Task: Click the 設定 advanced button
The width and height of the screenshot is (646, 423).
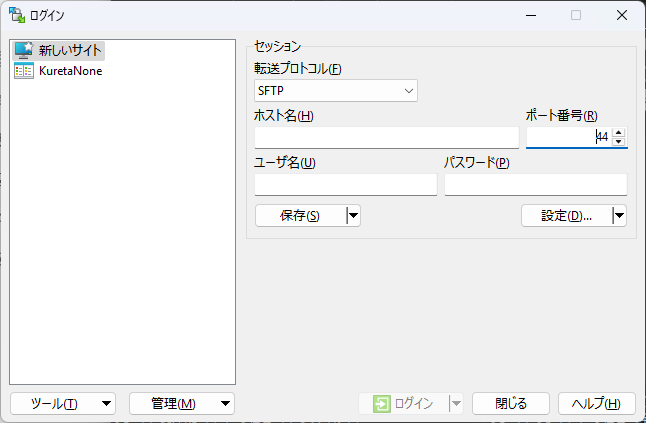Action: click(x=566, y=215)
